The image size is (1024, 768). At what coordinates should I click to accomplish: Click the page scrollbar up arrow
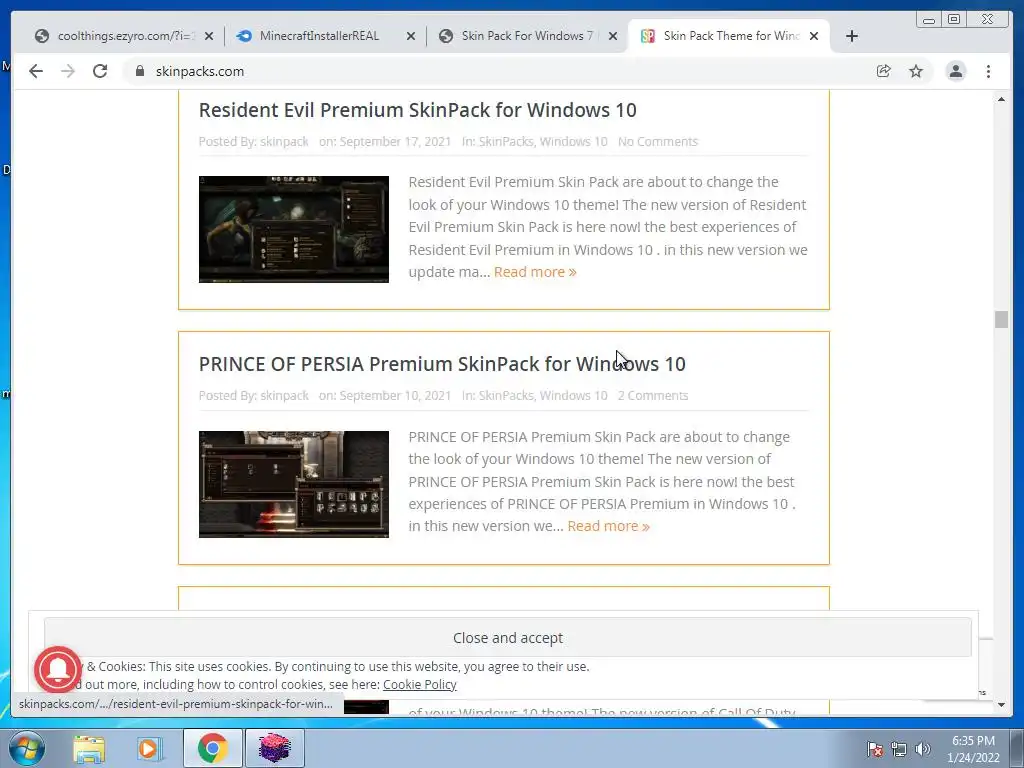click(x=1001, y=99)
